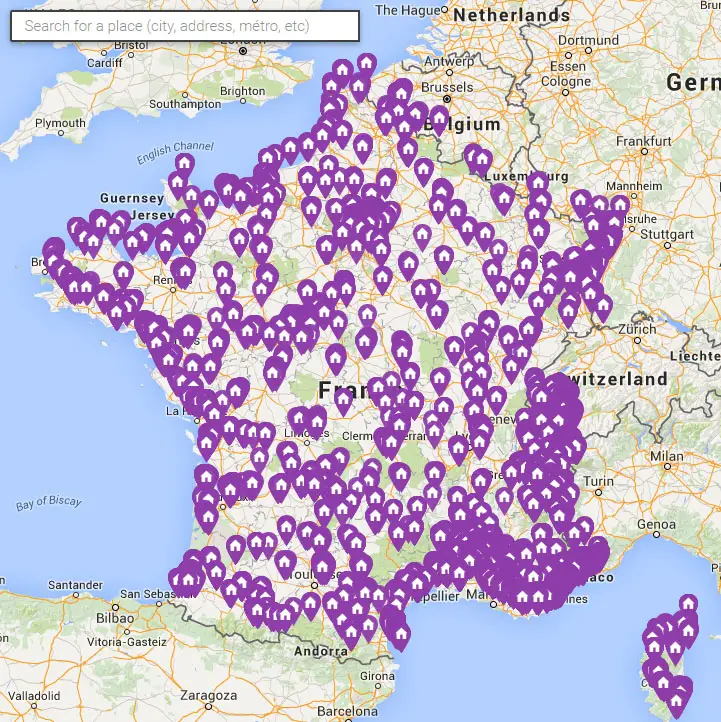The image size is (721, 722).
Task: Click the Antwerp city label
Action: coord(449,61)
